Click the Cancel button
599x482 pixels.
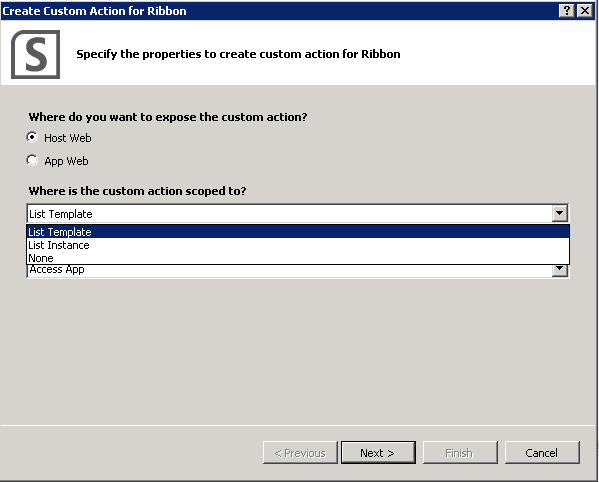[542, 453]
